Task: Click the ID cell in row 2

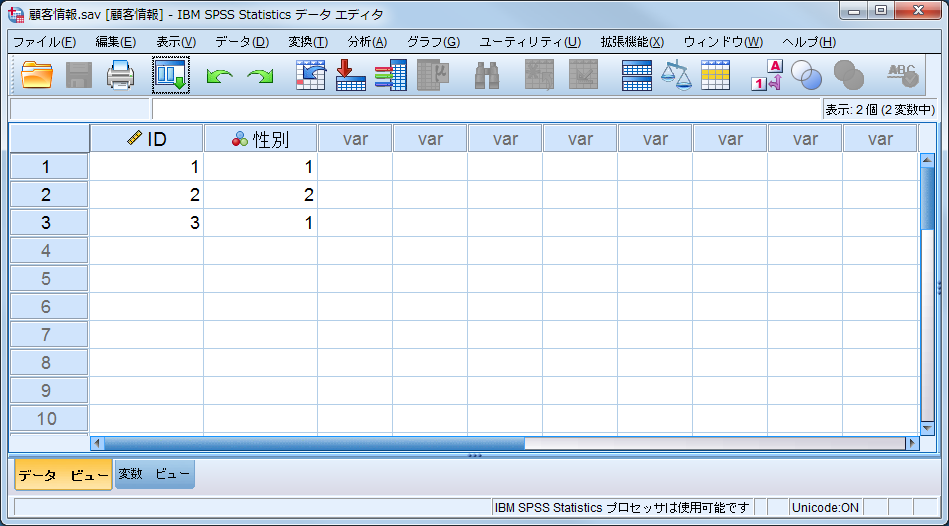Action: coord(146,194)
